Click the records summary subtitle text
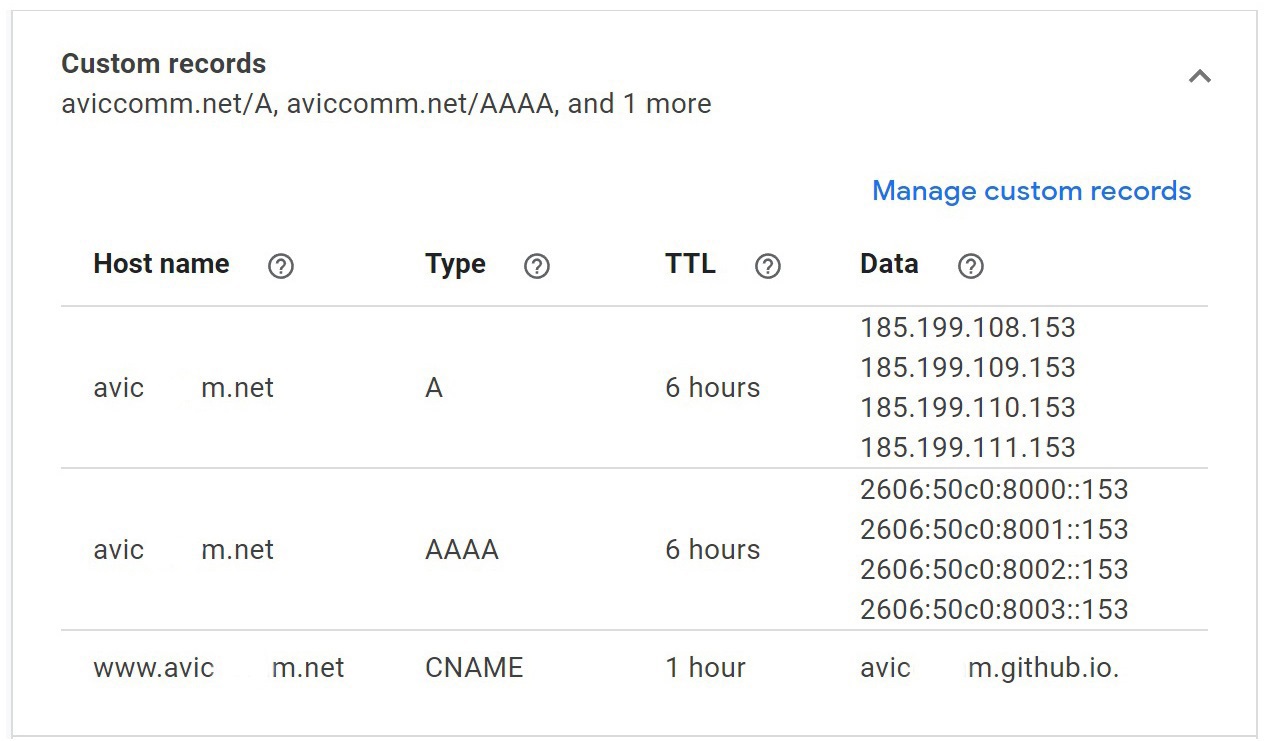Viewport: 1264px width, 741px height. point(386,104)
